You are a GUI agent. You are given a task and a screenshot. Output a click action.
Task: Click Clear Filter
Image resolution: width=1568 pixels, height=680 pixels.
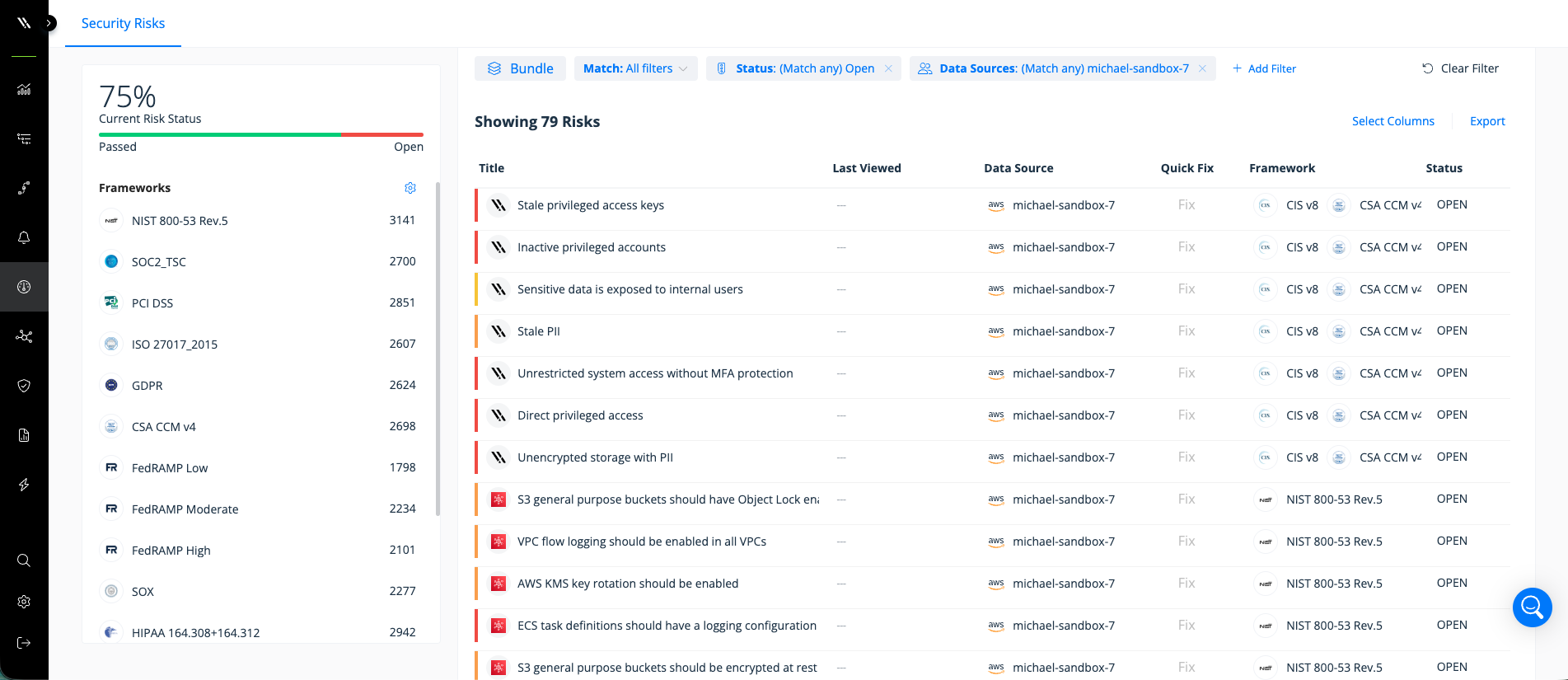pyautogui.click(x=1460, y=68)
